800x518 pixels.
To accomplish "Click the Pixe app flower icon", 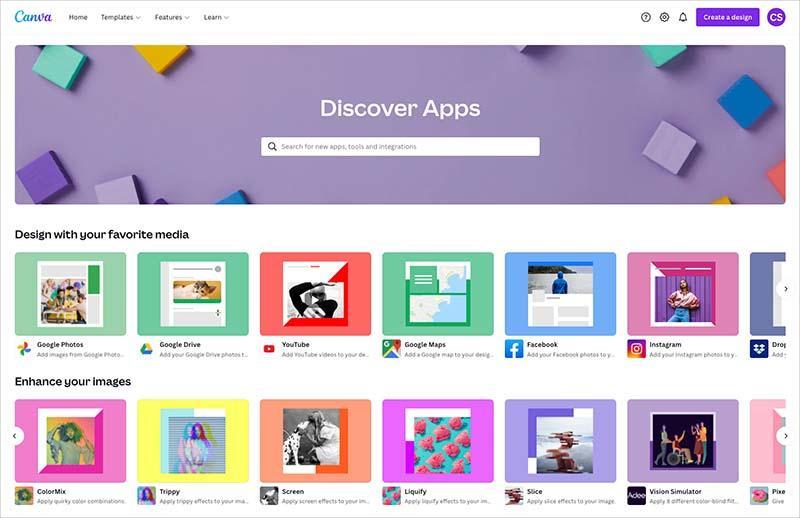I will pyautogui.click(x=759, y=496).
